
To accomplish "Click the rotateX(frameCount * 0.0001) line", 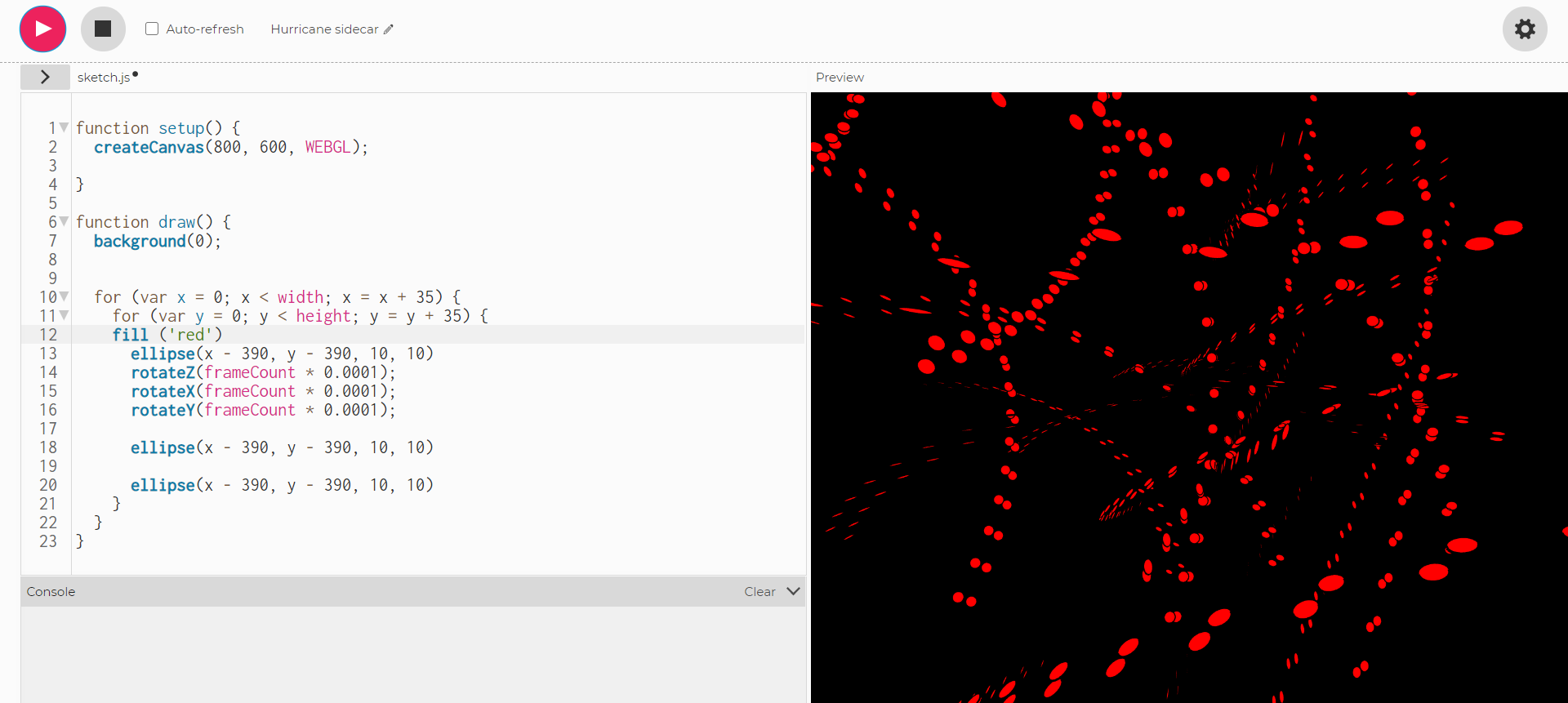I will click(263, 391).
